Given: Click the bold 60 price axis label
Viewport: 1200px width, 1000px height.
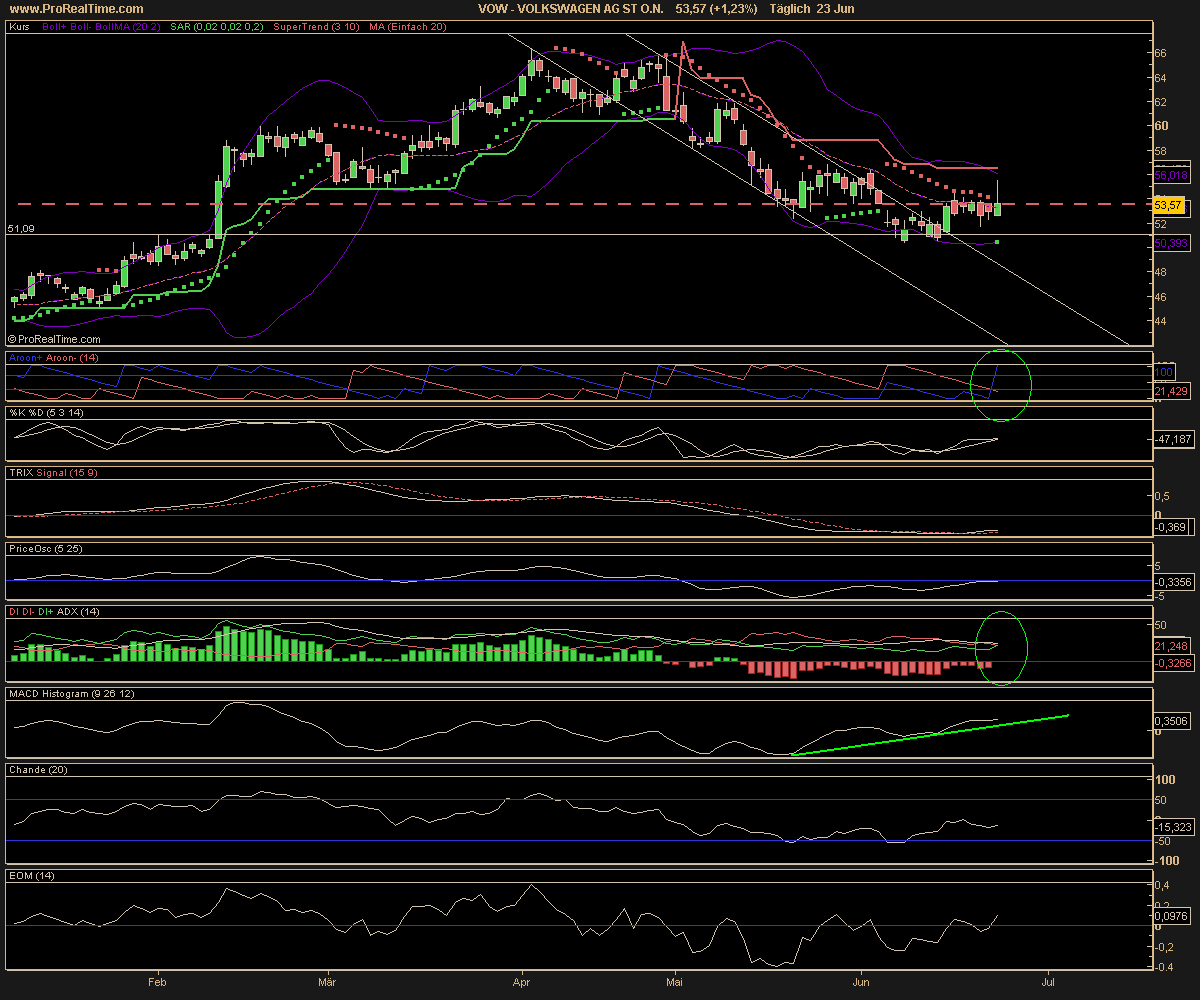Looking at the screenshot, I should coord(1162,126).
